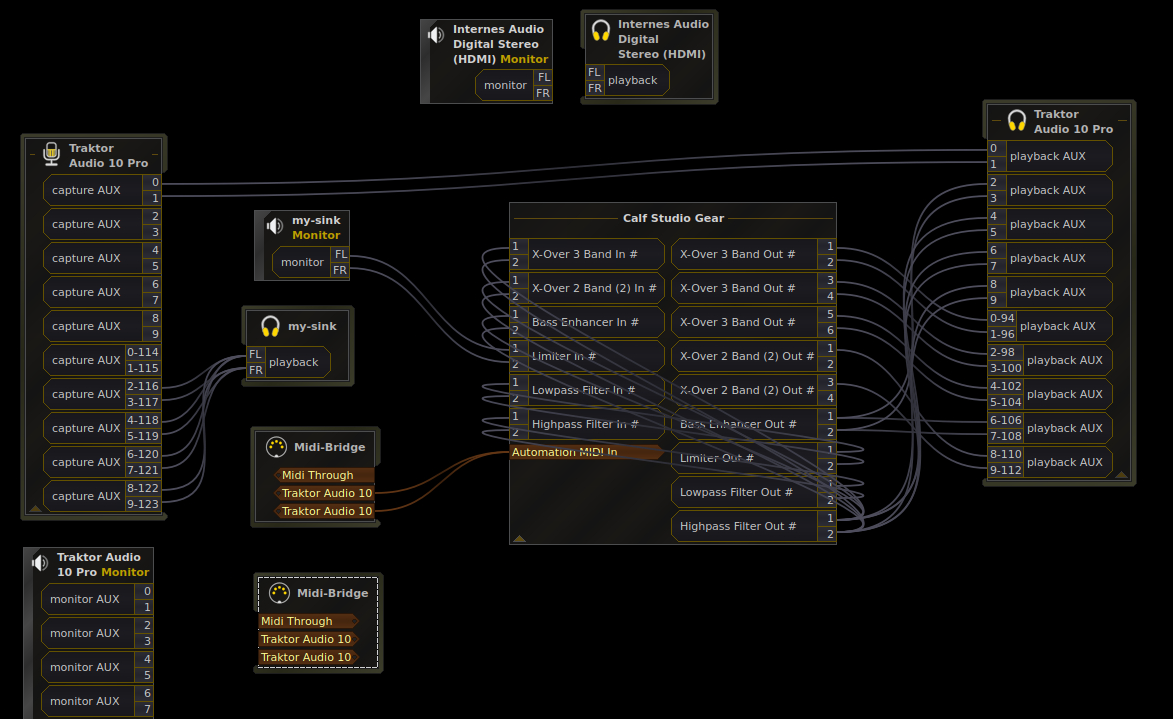Select the Automation MIDI In port
Image resolution: width=1173 pixels, height=719 pixels.
pyautogui.click(x=587, y=452)
